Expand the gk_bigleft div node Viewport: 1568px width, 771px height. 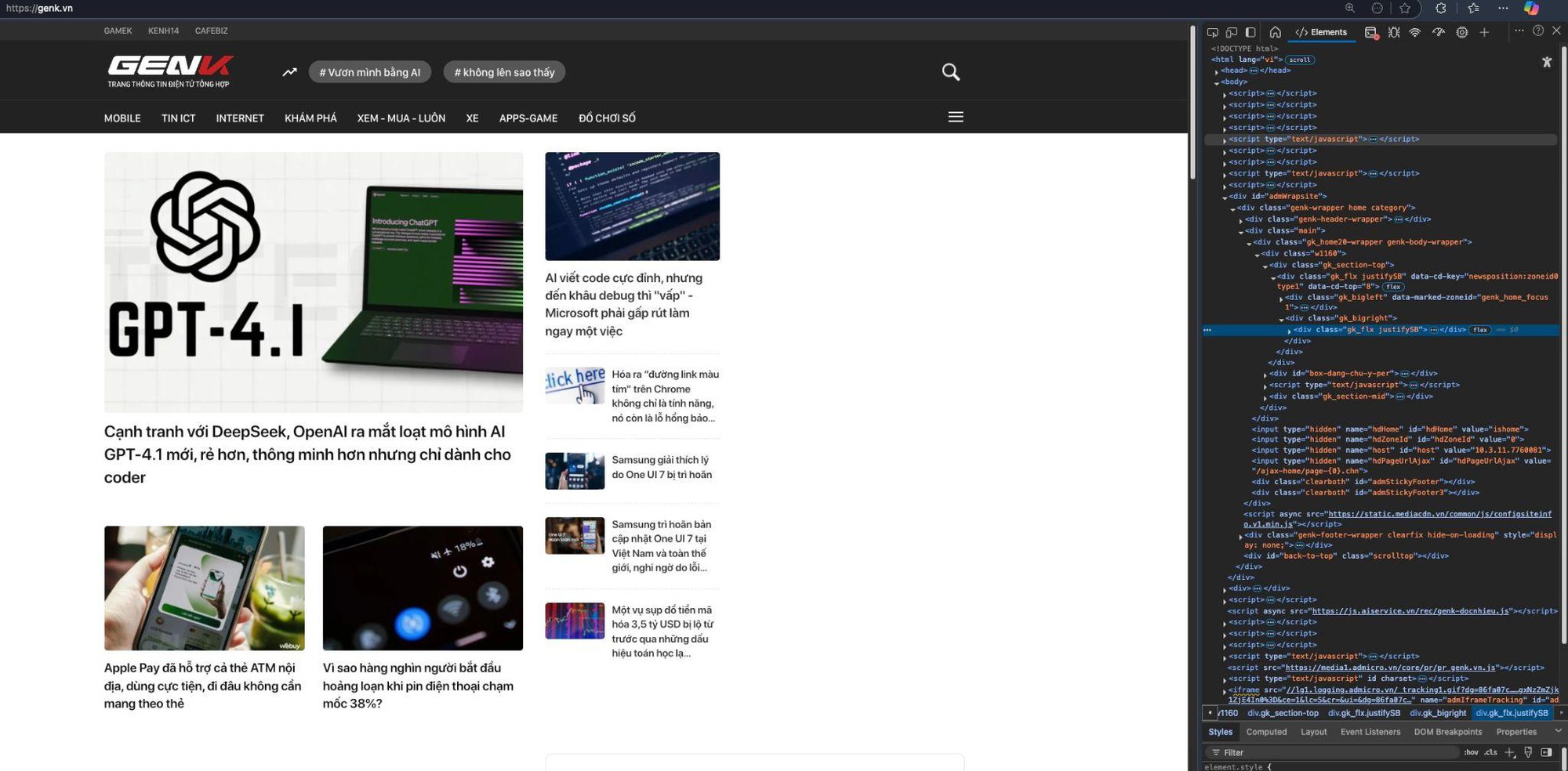pyautogui.click(x=1281, y=299)
